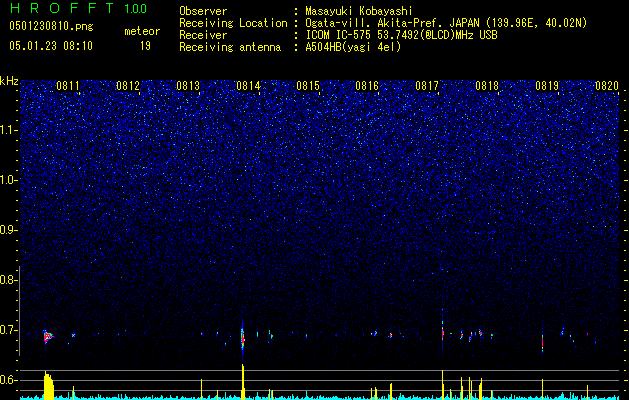
Task: Select the file name "0501230810.png"
Action: 51,26
